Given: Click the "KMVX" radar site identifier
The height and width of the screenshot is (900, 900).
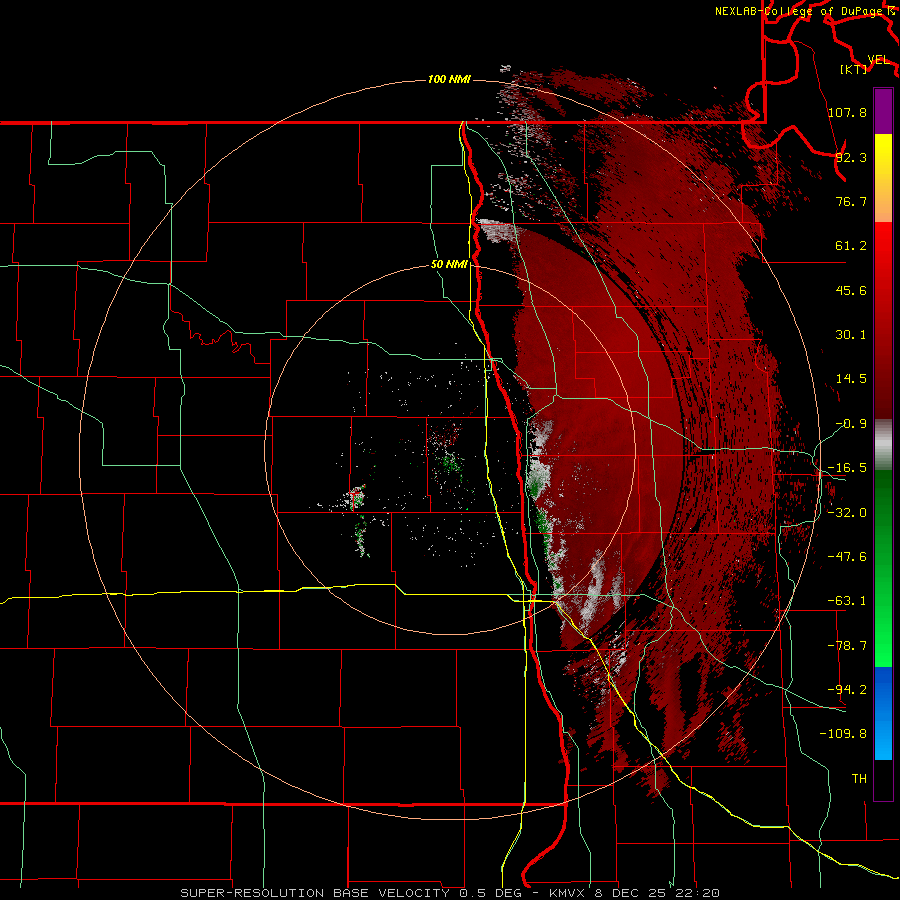Looking at the screenshot, I should pyautogui.click(x=568, y=893).
